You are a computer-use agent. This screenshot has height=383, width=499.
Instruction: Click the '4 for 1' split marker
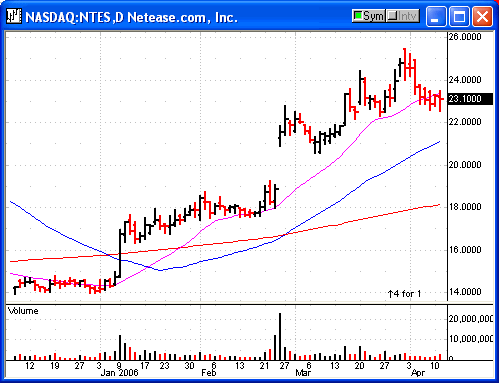coord(404,294)
